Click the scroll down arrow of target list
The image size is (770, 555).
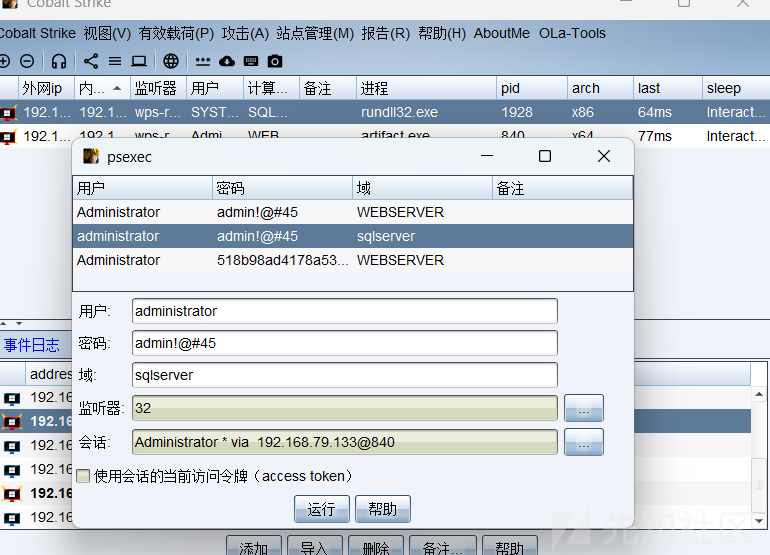coord(759,521)
